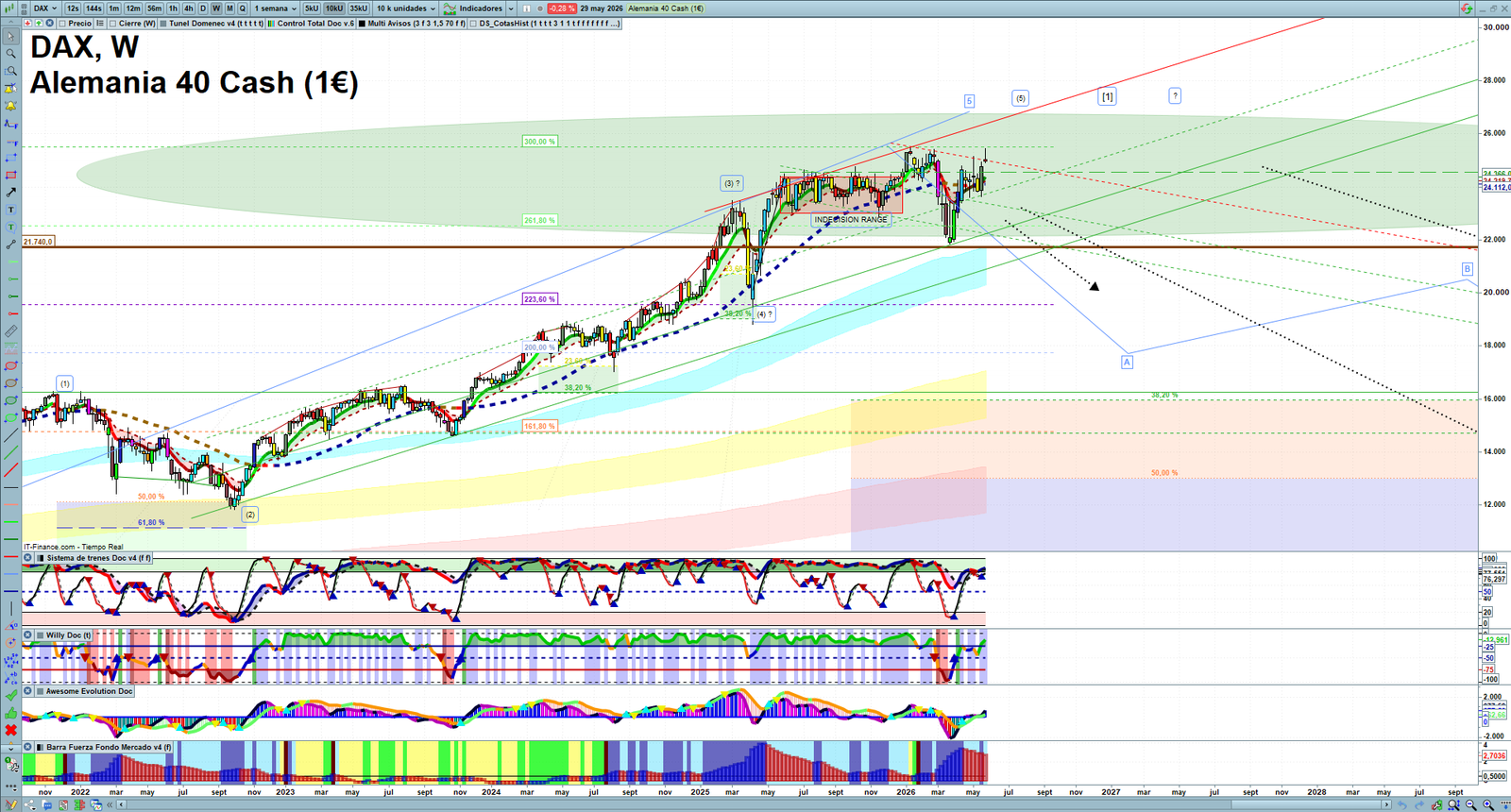Click the INDECISION RANGE label on chart

point(851,219)
